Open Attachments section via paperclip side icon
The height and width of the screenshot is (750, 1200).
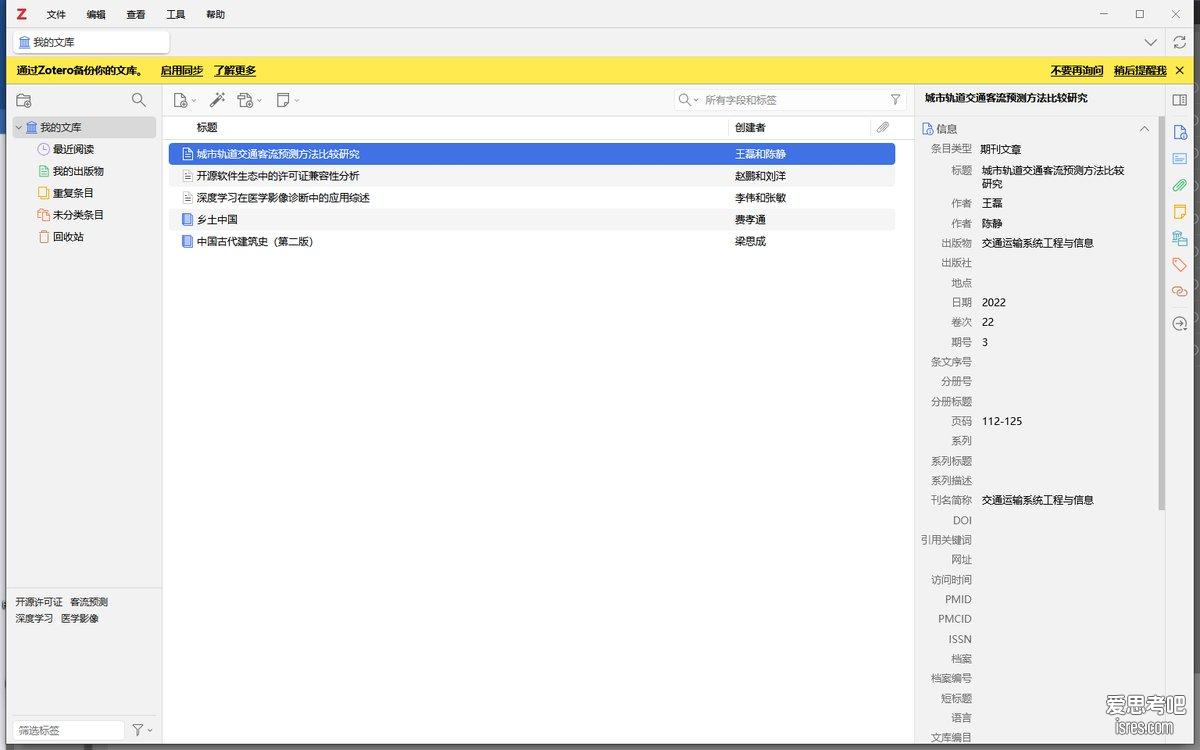(x=1180, y=185)
